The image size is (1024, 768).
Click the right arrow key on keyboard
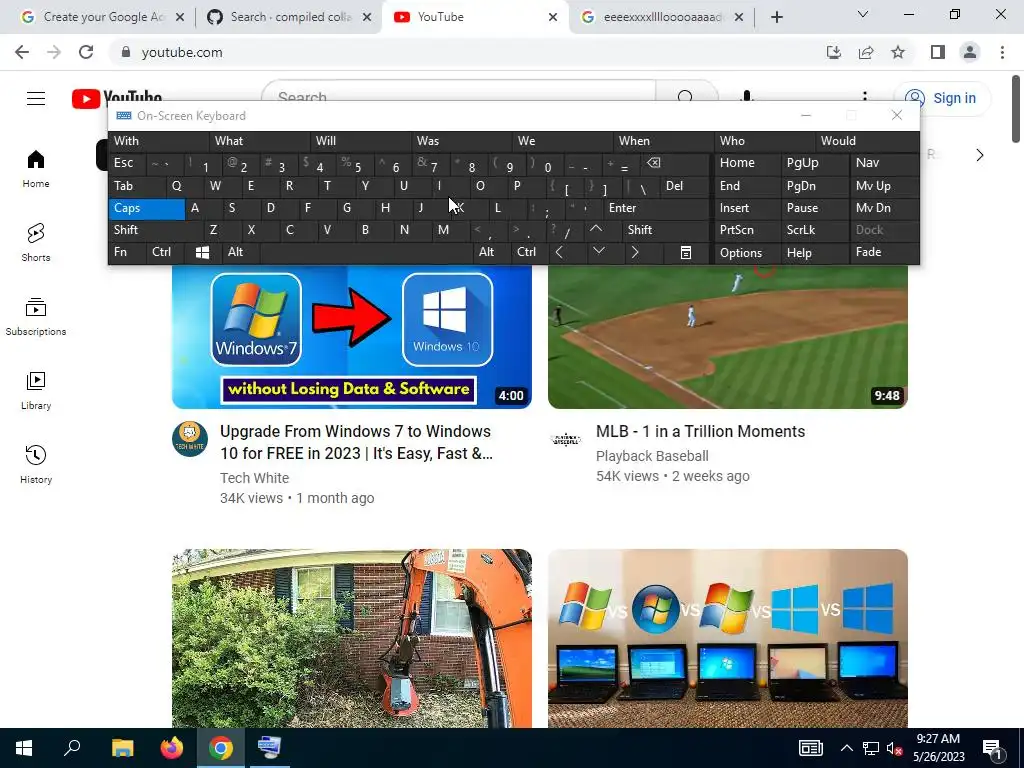coord(635,252)
